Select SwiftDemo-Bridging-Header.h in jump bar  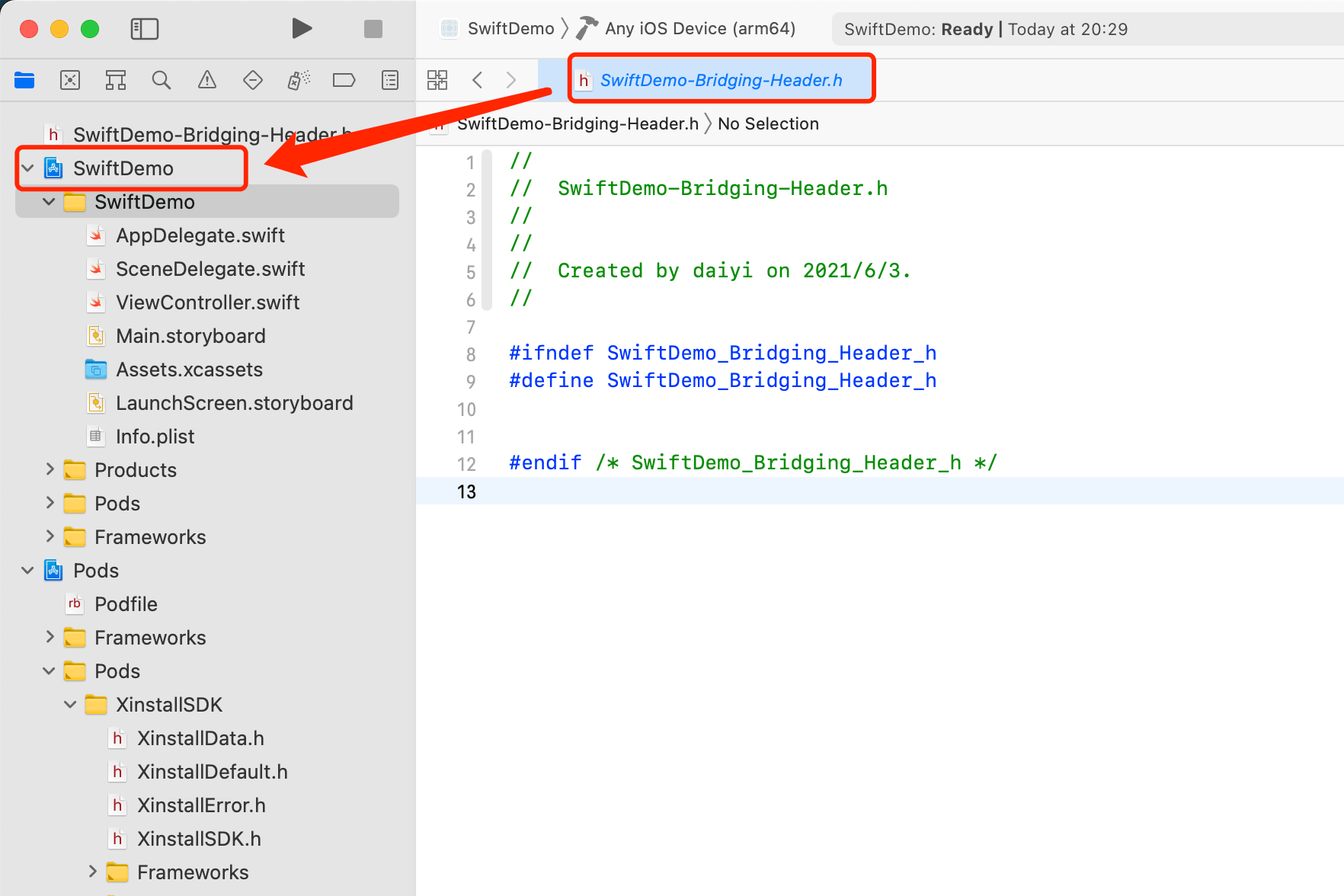click(578, 123)
